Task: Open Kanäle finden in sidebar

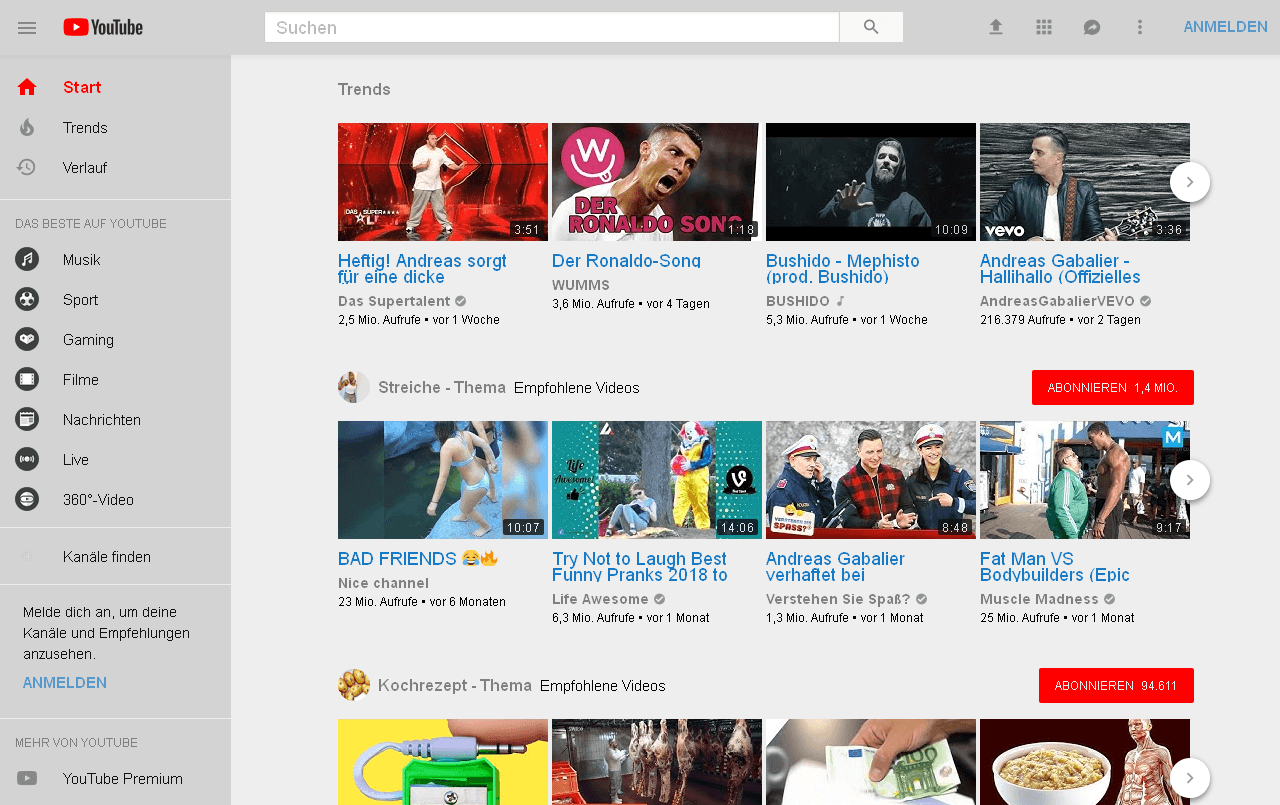Action: click(116, 557)
